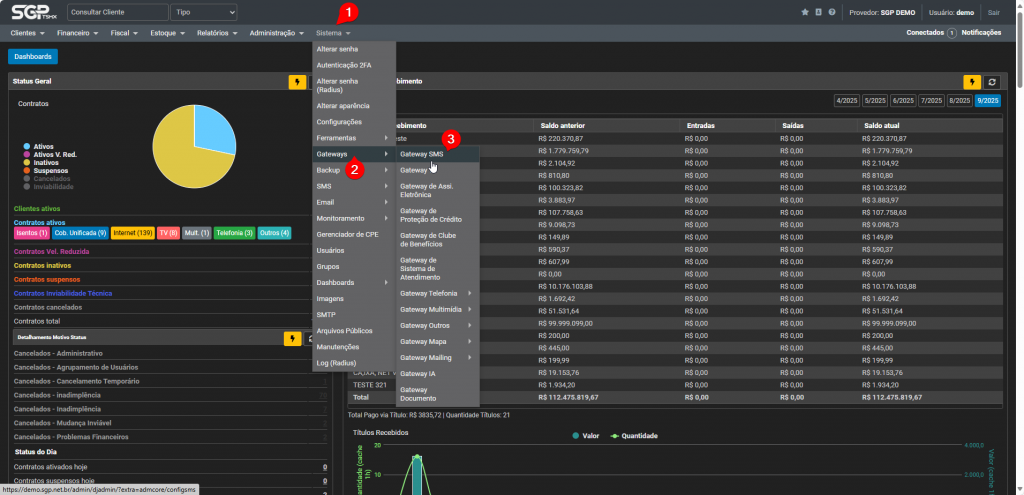
Task: Click the bookmark icon beside the star
Action: [819, 12]
